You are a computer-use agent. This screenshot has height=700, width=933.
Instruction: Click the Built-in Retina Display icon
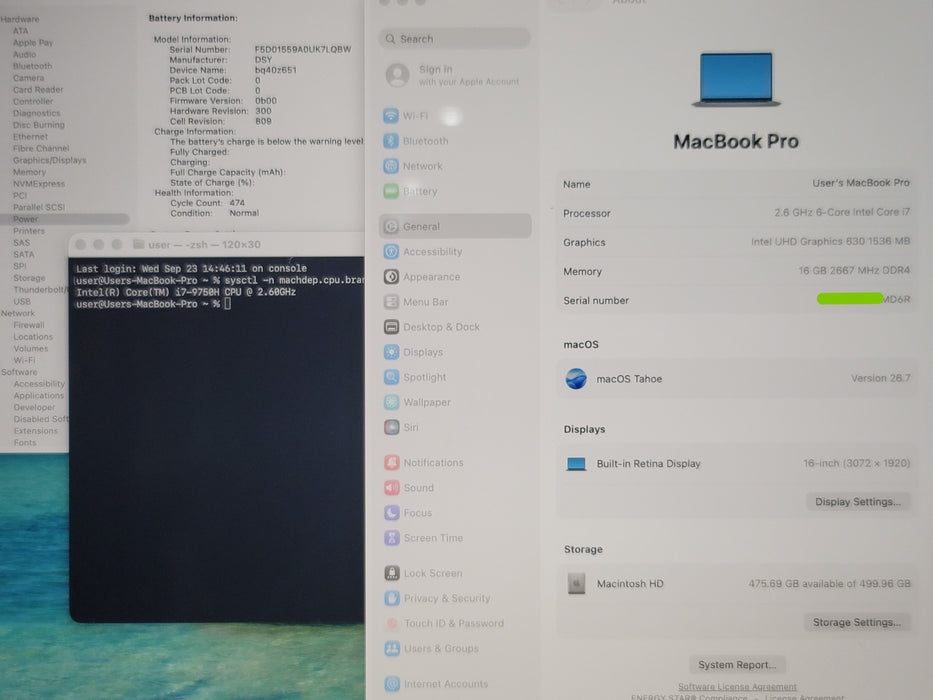(576, 464)
